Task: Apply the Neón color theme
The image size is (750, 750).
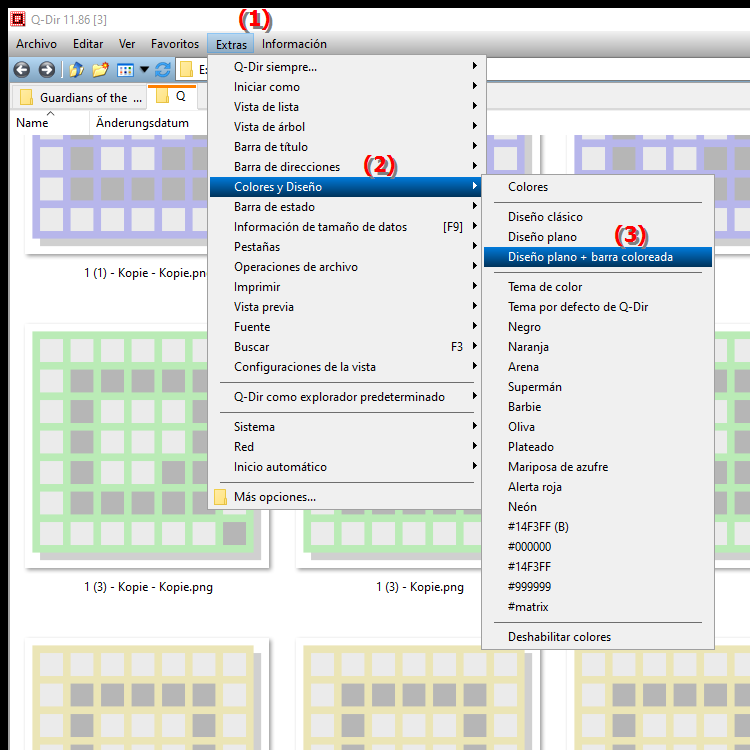Action: (598, 507)
